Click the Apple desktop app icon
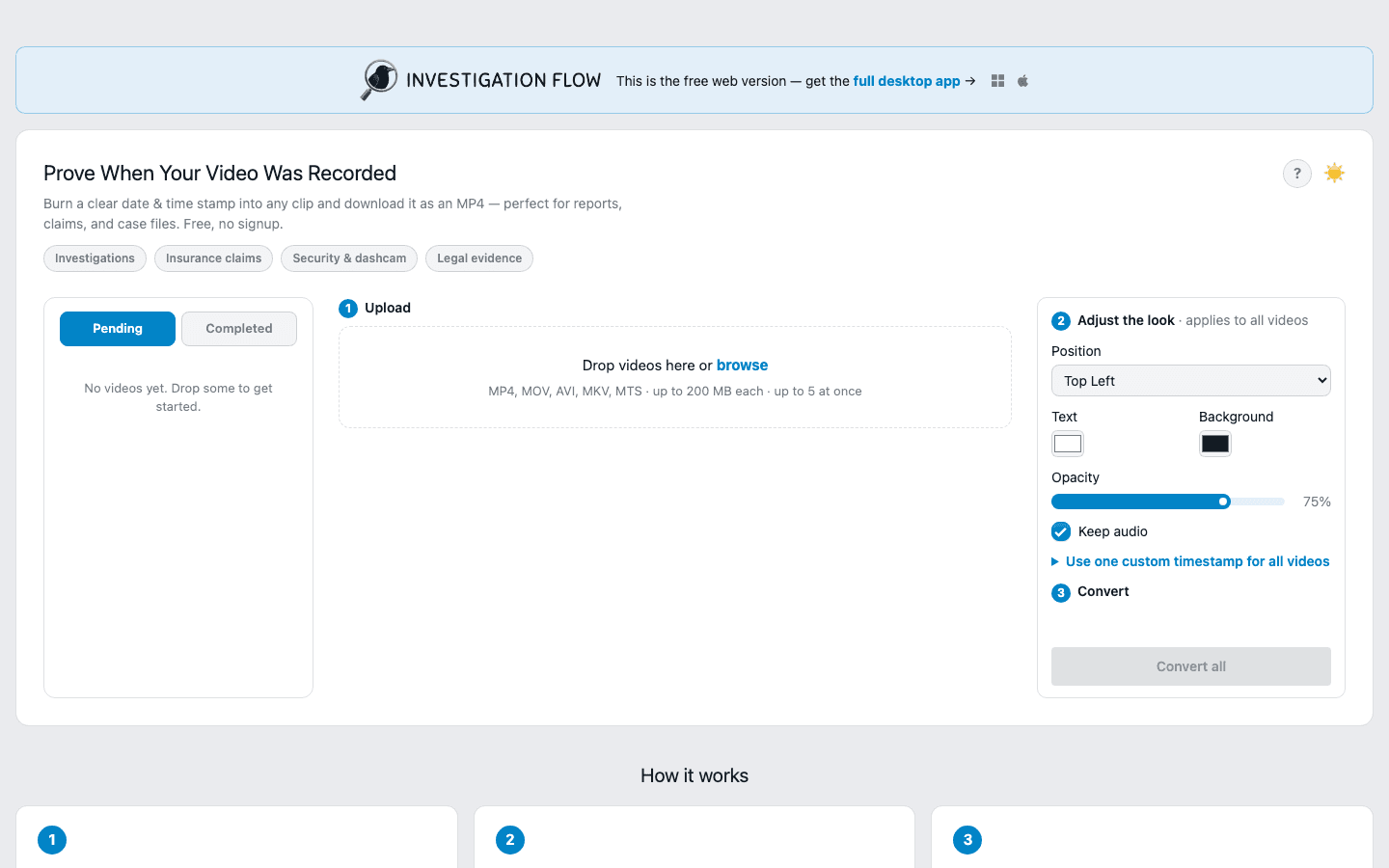1389x868 pixels. 1023,81
